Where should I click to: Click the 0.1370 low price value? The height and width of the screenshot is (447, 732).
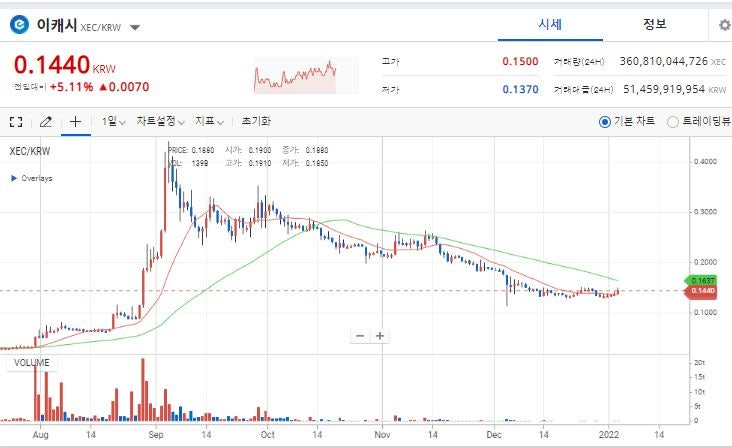click(x=520, y=90)
